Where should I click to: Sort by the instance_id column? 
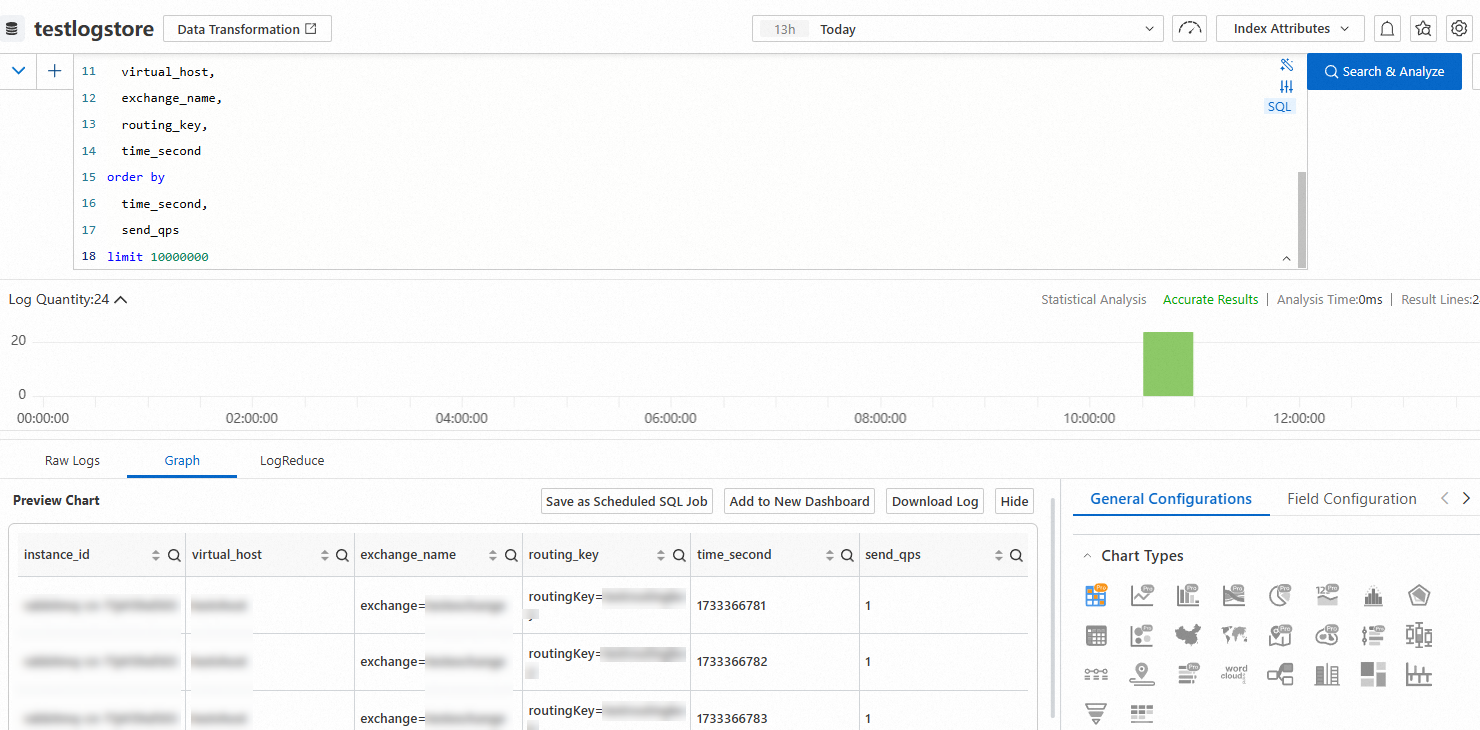(155, 556)
